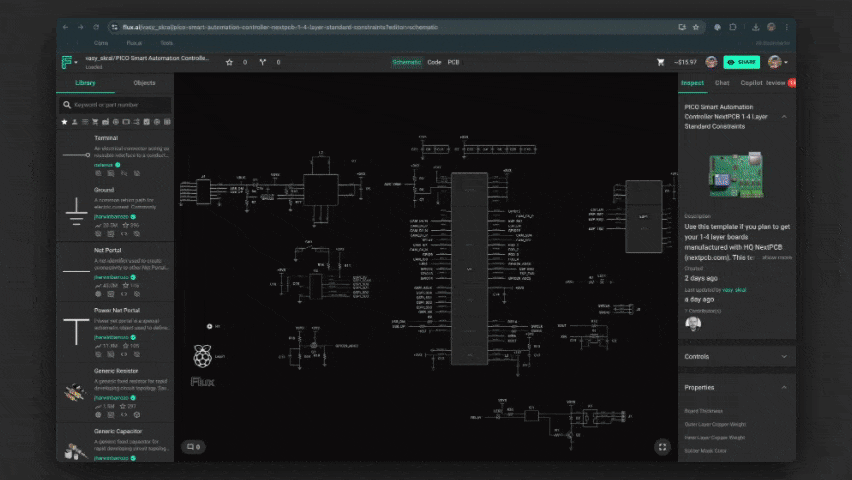
Task: Open the browser extensions icon
Action: coord(733,27)
